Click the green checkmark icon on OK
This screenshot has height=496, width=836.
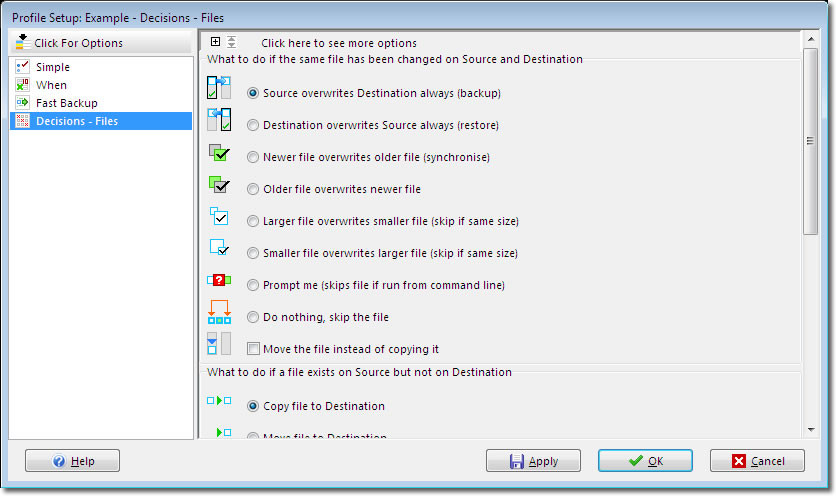[636, 460]
